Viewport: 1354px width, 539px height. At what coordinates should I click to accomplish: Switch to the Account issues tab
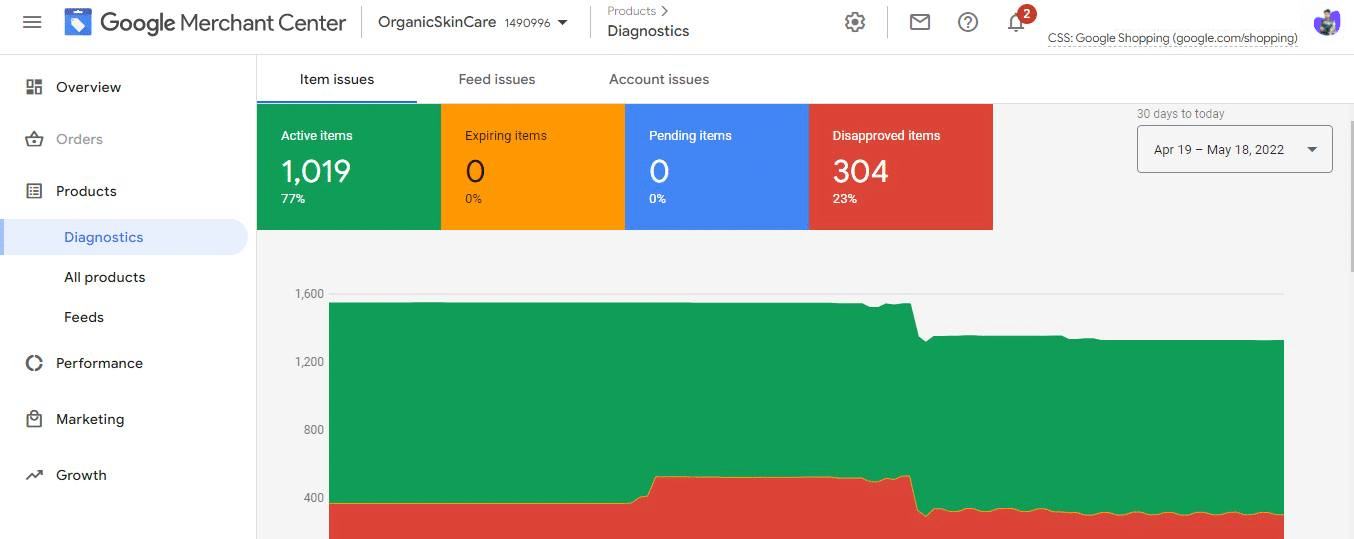[659, 79]
